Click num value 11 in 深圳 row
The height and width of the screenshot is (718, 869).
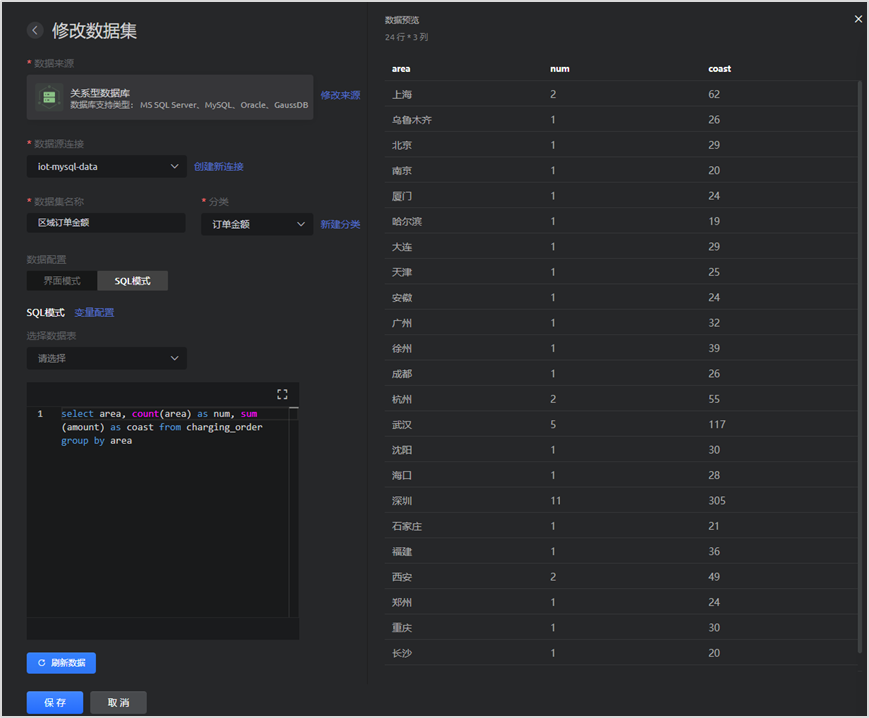pos(555,501)
